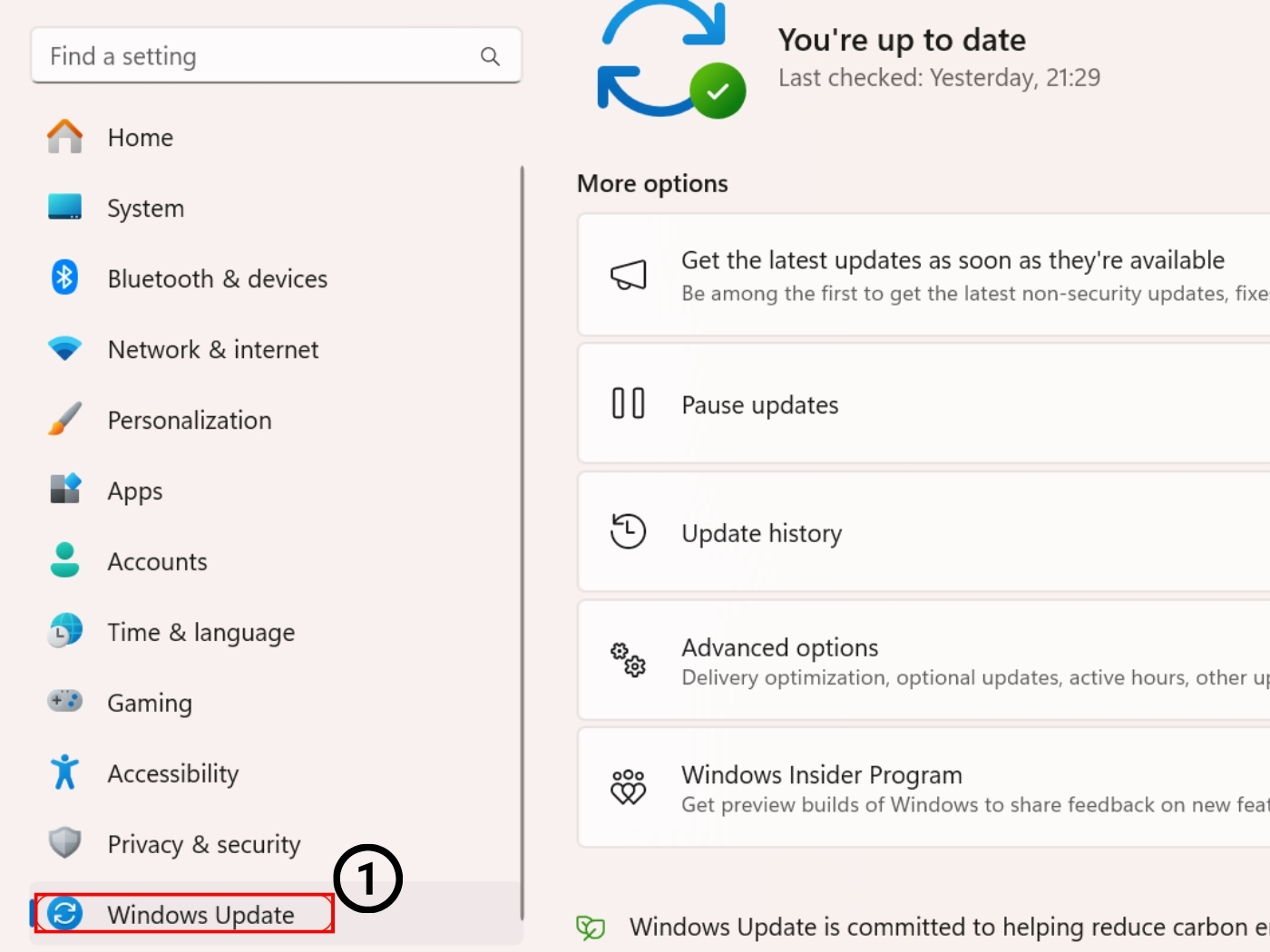Click the Bluetooth icon in sidebar

tap(64, 277)
